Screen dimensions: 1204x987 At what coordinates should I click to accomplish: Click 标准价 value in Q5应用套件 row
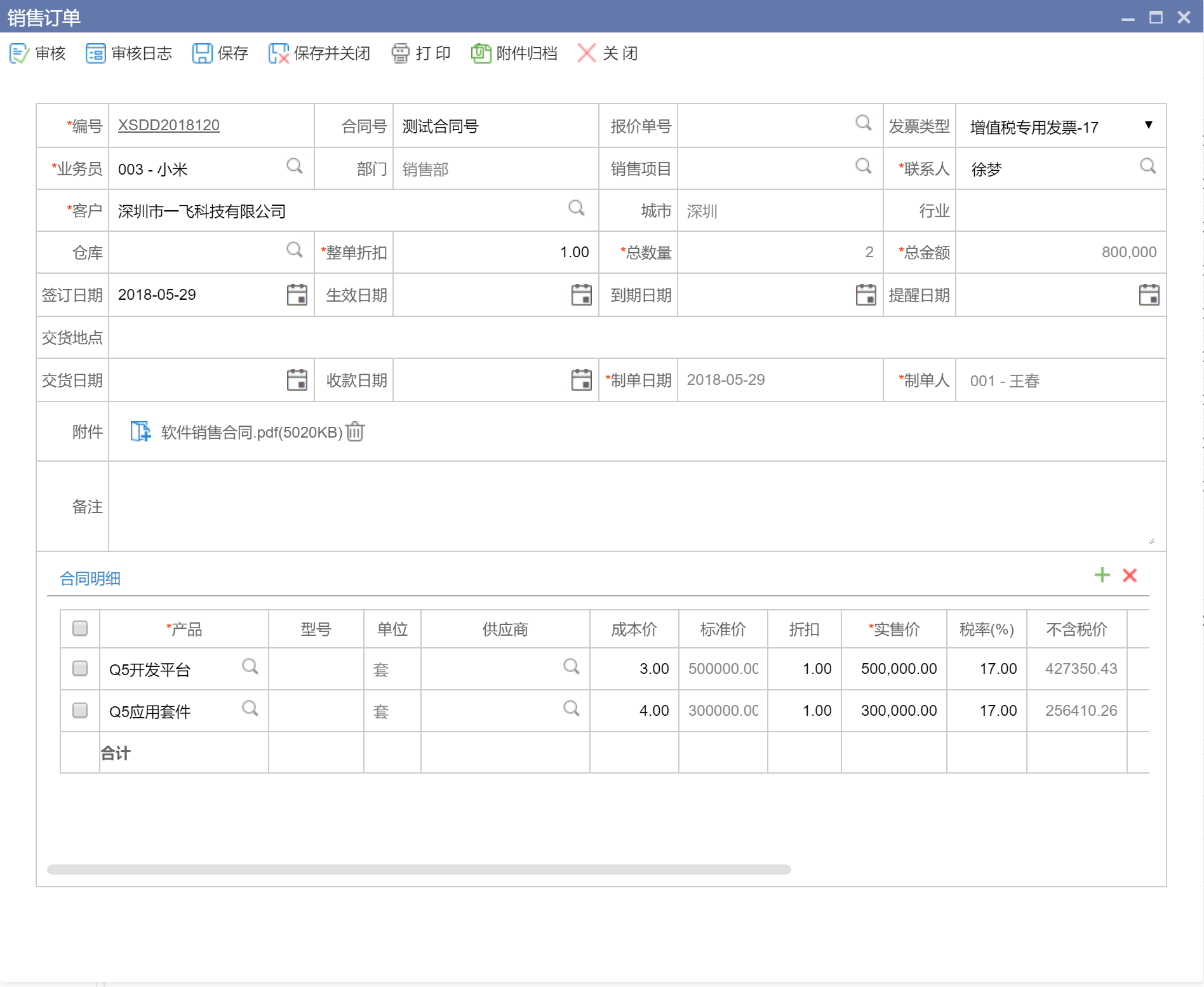coord(723,711)
